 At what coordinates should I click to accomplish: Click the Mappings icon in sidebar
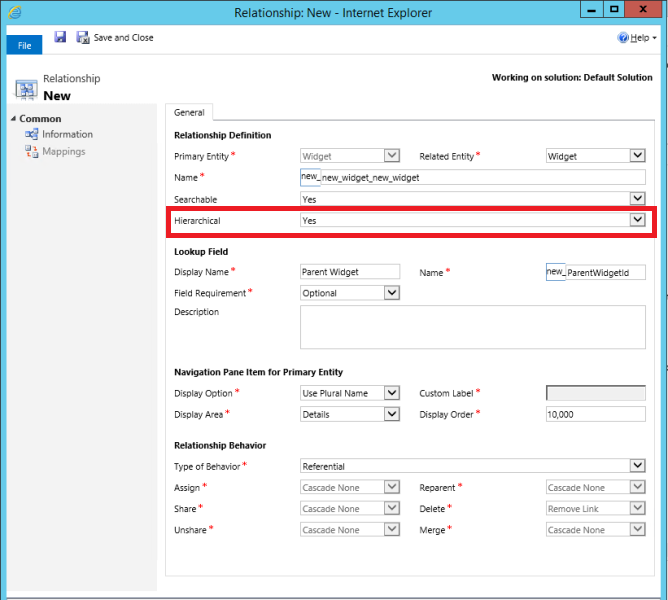pyautogui.click(x=32, y=152)
